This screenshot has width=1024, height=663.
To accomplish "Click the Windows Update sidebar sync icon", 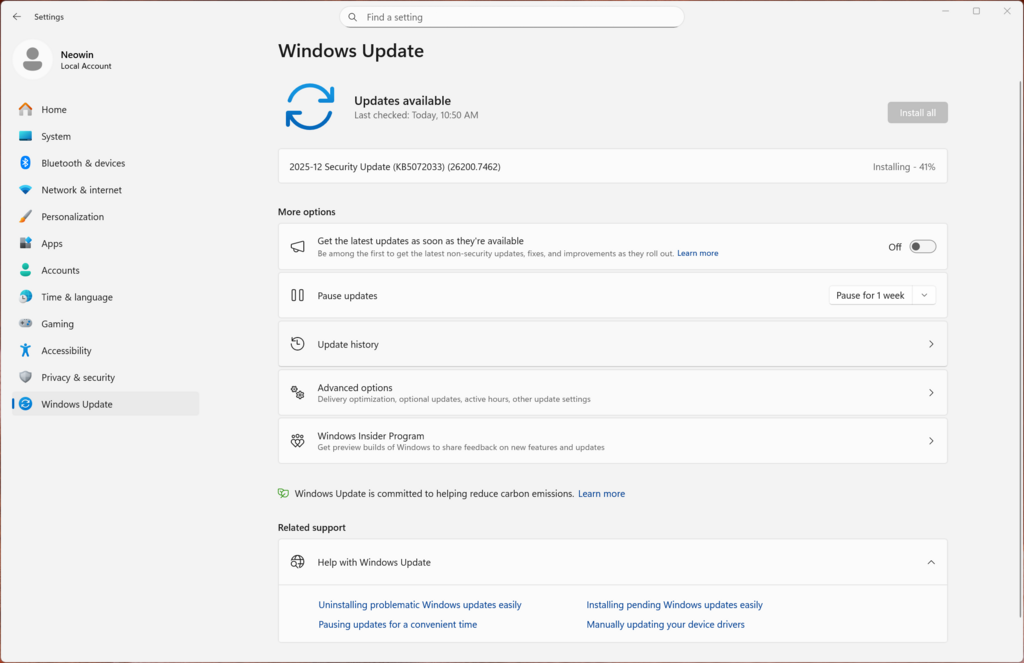I will click(x=25, y=404).
